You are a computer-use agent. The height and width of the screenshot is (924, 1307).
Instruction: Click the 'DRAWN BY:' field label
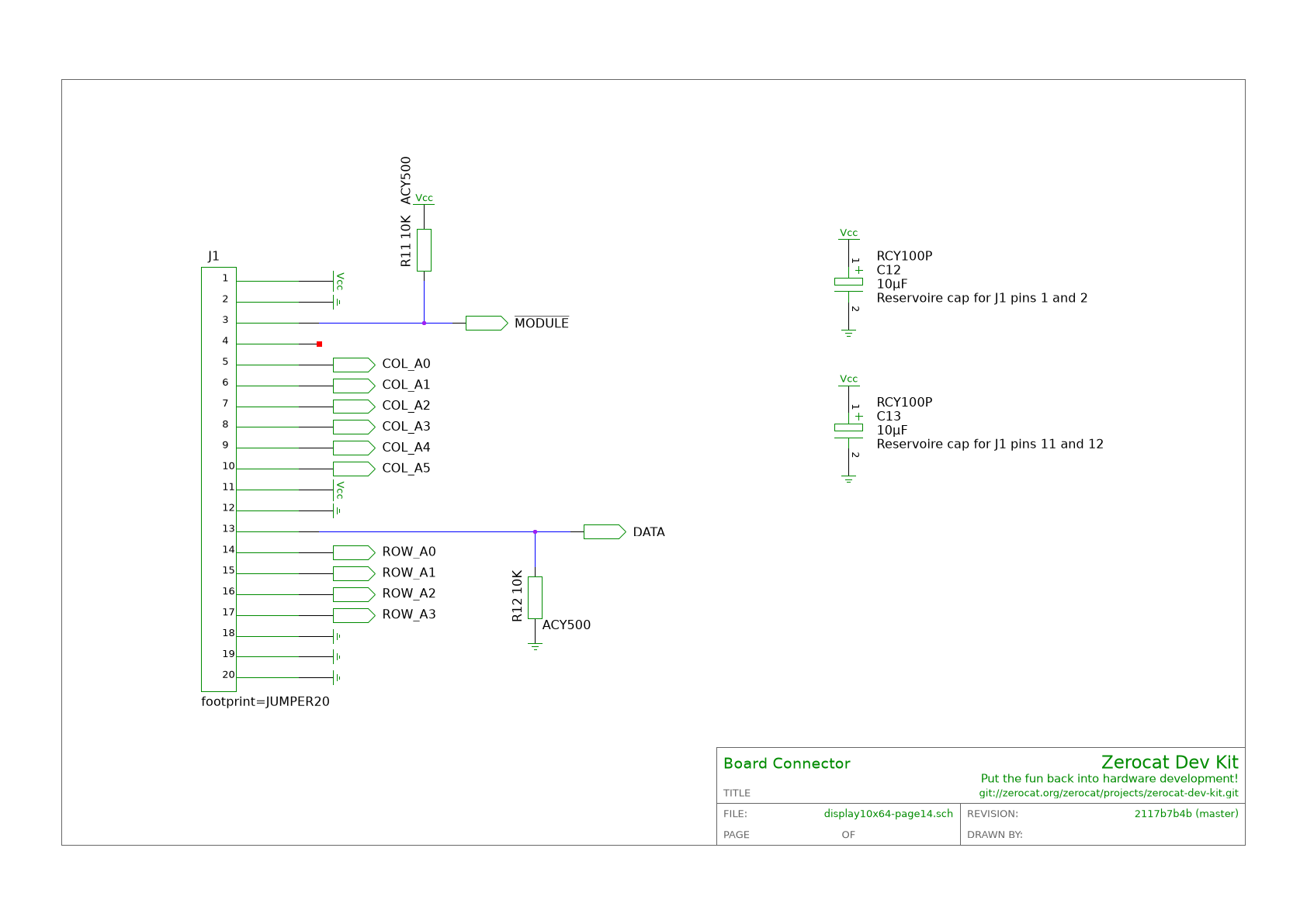pos(995,835)
